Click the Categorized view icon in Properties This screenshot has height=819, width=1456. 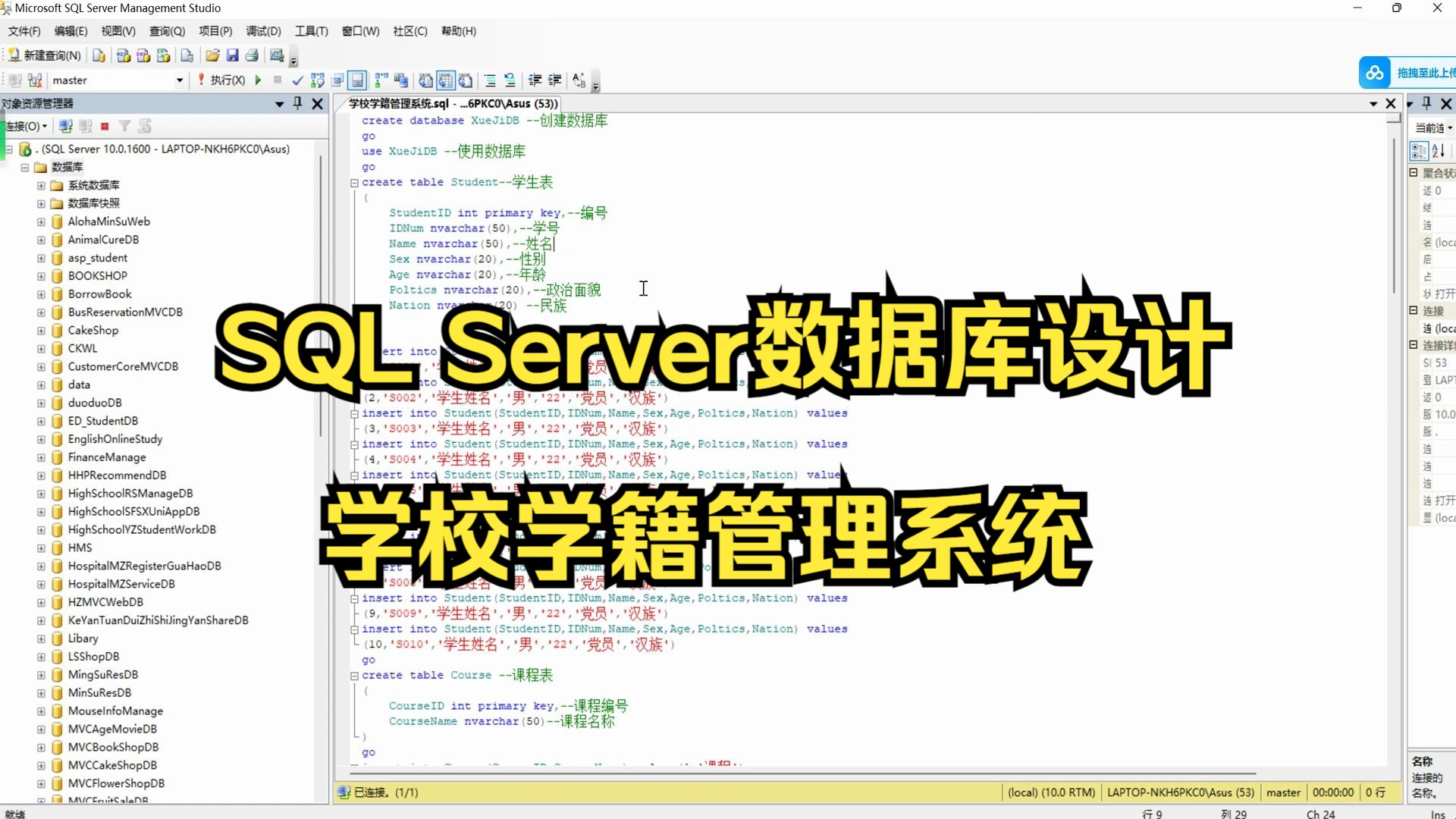click(1418, 150)
